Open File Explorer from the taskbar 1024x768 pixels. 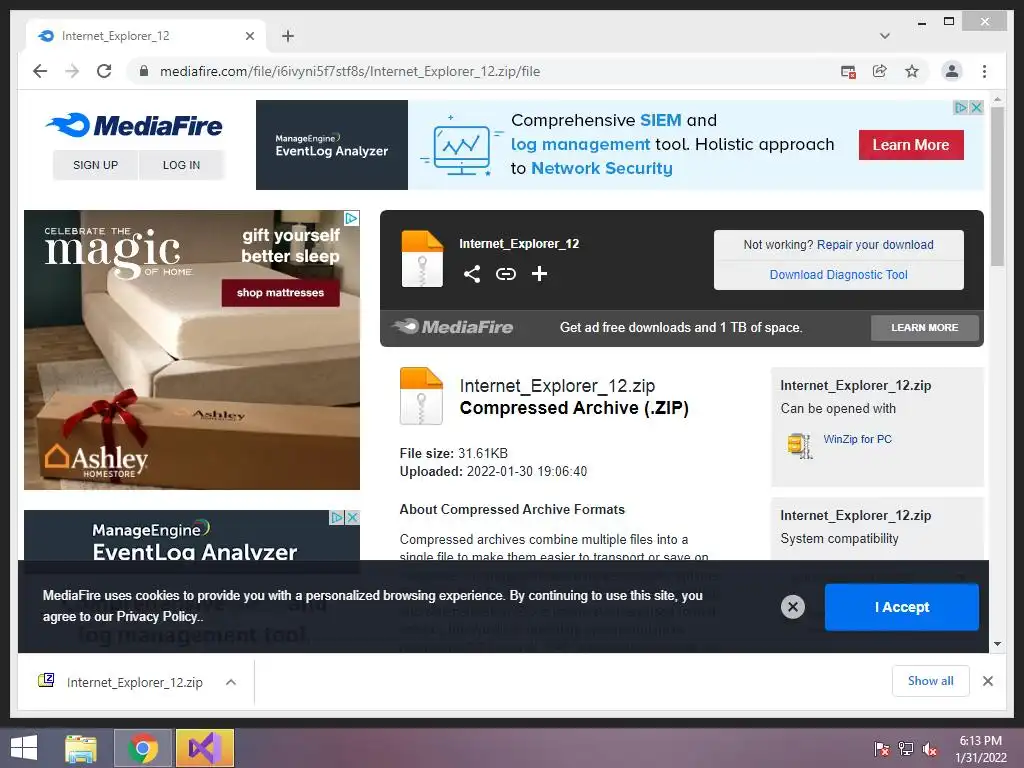tap(81, 748)
